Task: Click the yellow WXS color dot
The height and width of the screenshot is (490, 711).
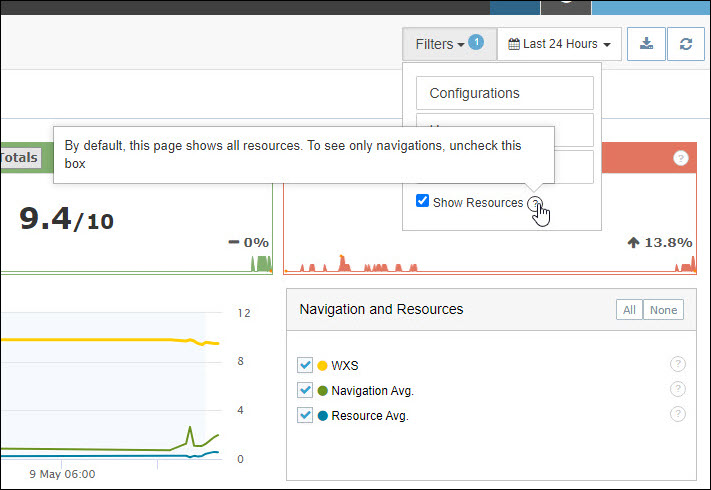Action: point(322,365)
